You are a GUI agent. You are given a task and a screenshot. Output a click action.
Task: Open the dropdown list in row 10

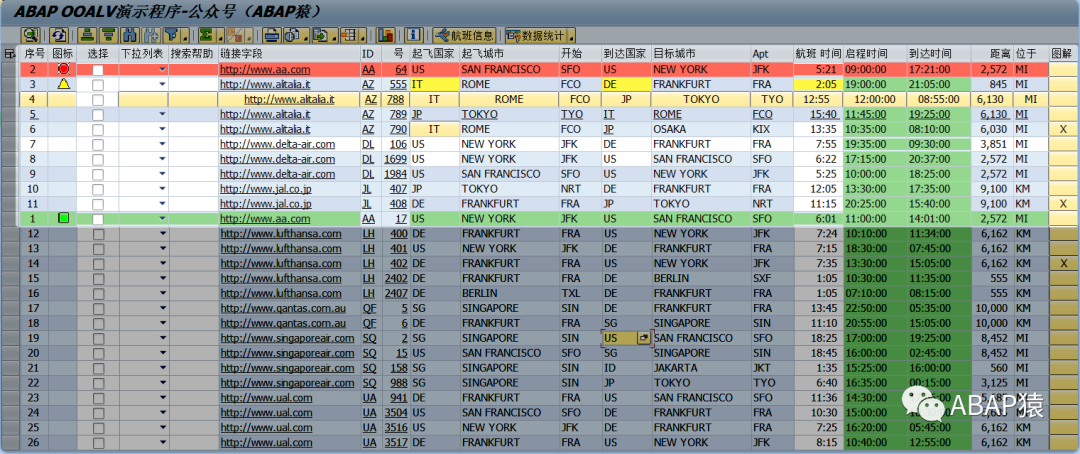163,189
